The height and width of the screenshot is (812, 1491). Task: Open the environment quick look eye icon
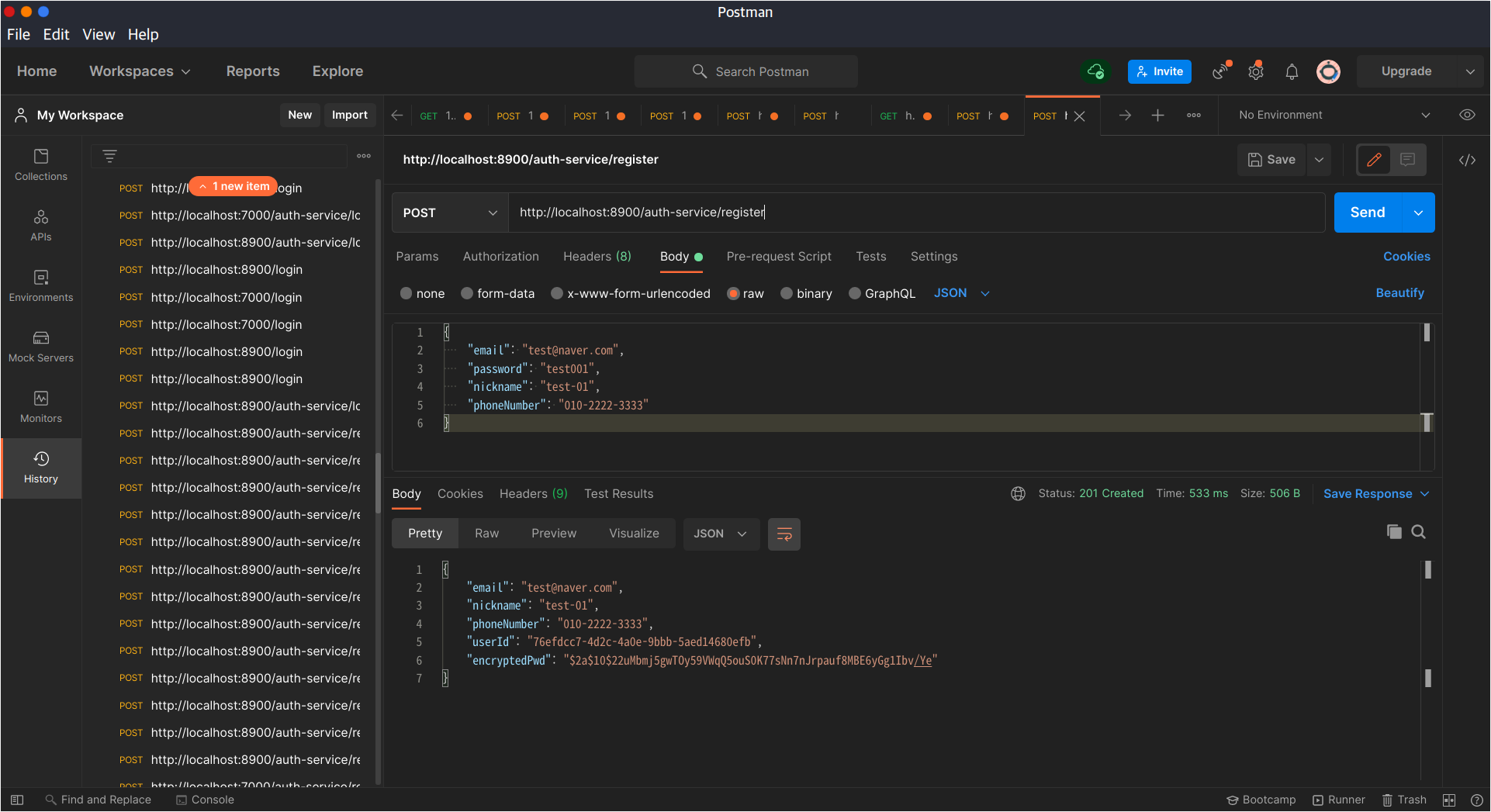[1466, 116]
